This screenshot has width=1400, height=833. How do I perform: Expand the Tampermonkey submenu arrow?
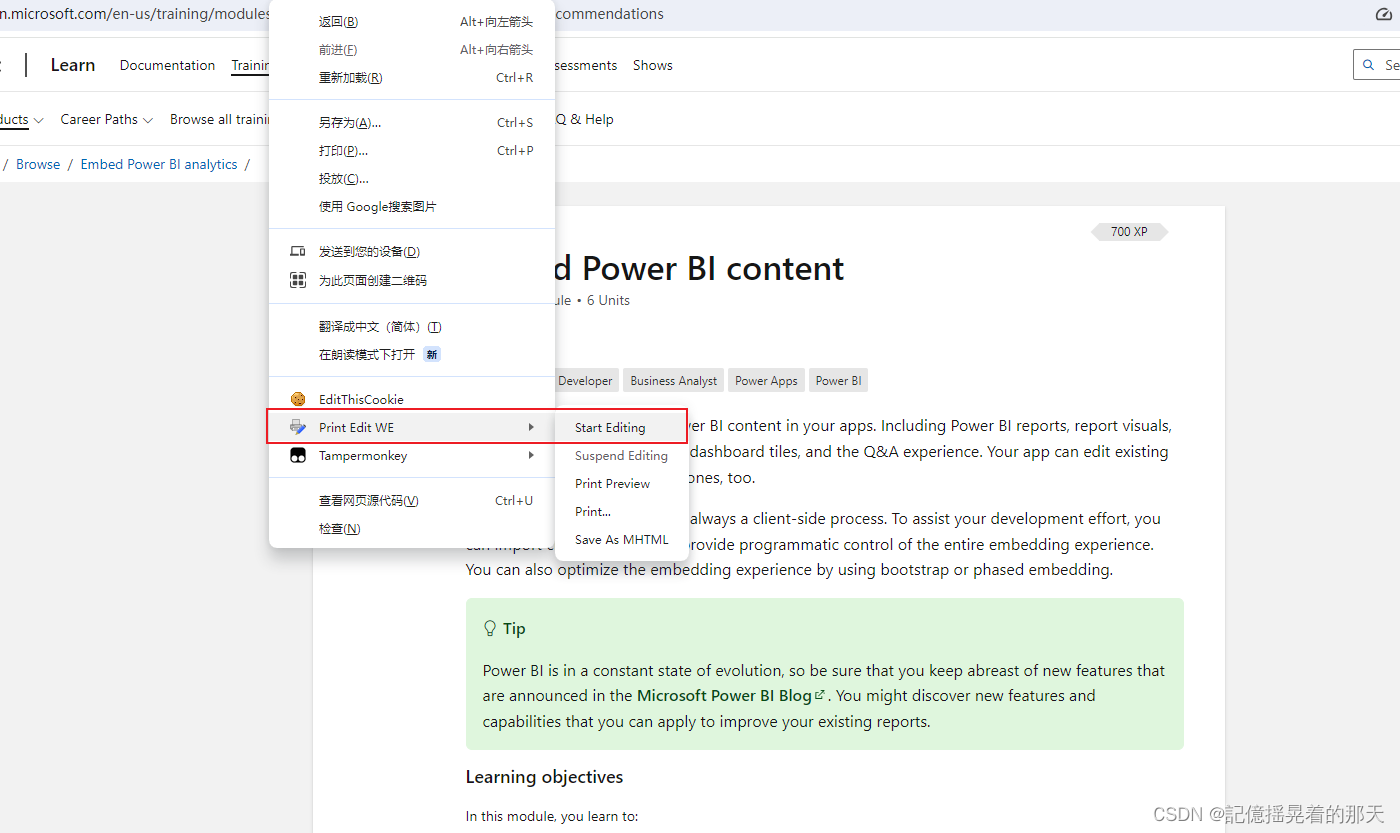point(531,455)
